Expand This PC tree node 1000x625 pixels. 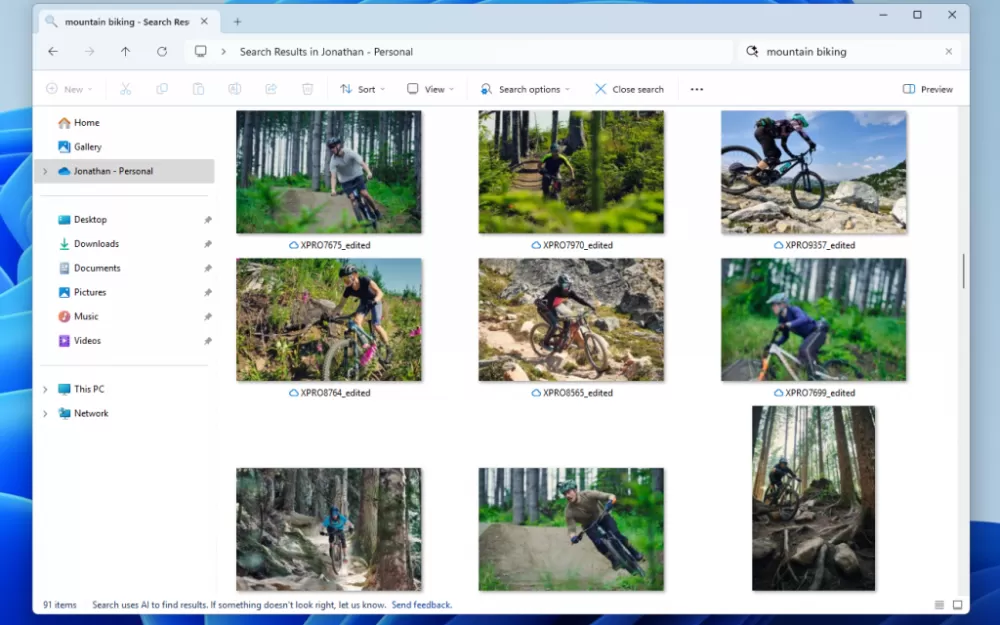tap(45, 389)
